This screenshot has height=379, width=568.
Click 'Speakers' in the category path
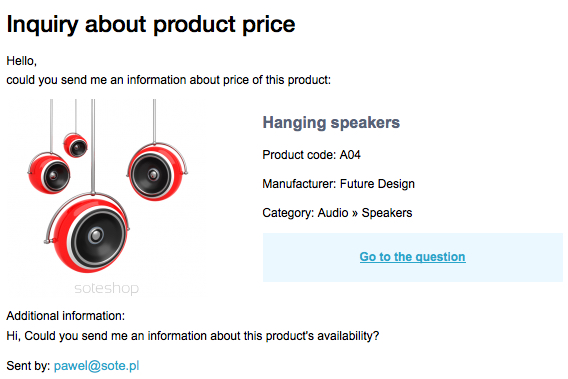[x=387, y=213]
